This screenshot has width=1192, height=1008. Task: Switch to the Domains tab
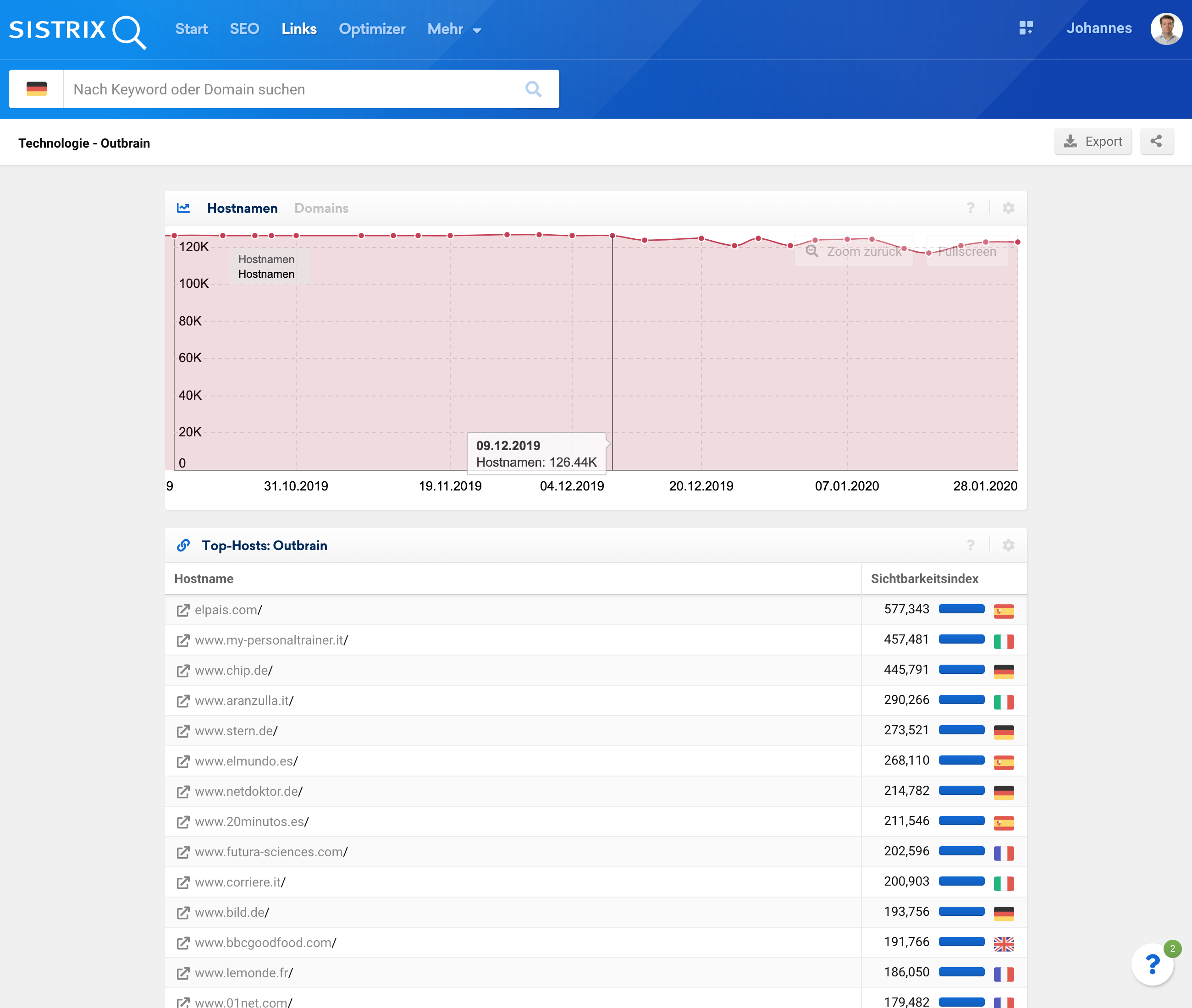click(321, 208)
